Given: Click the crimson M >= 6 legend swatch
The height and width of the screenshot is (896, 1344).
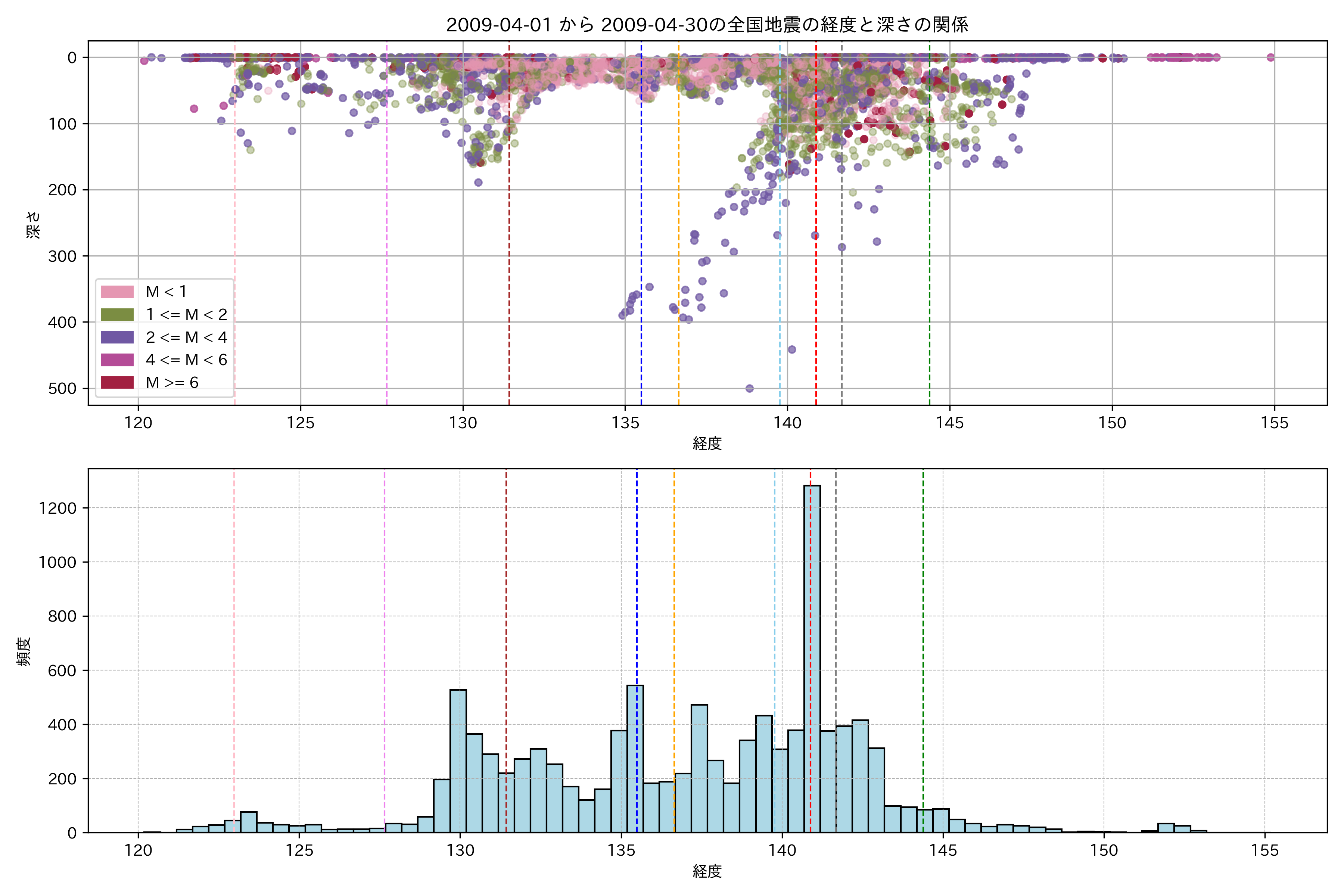Looking at the screenshot, I should [x=117, y=382].
